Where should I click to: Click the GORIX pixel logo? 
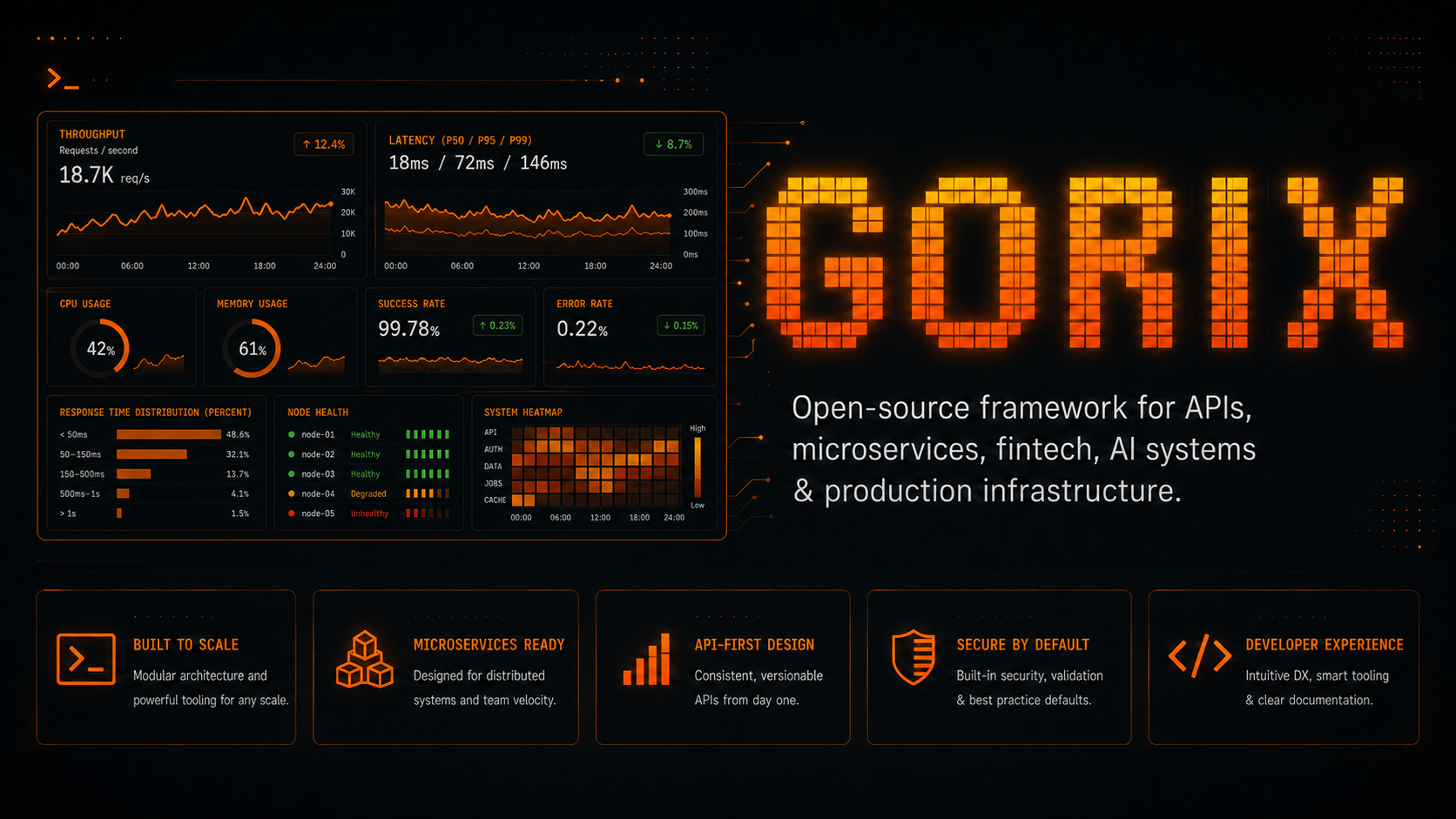pos(1085,262)
